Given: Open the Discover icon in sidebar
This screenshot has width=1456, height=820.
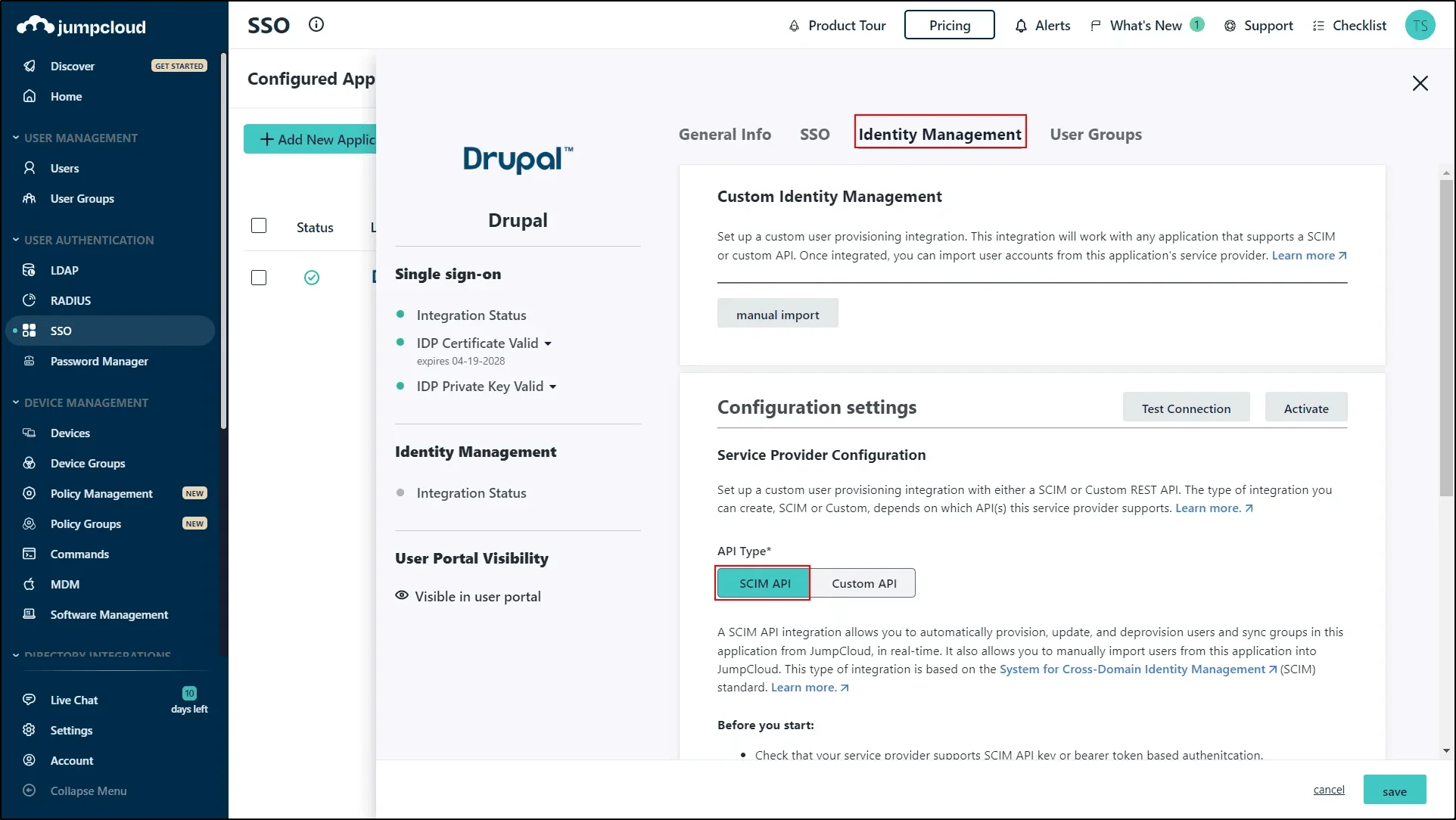Looking at the screenshot, I should point(30,66).
